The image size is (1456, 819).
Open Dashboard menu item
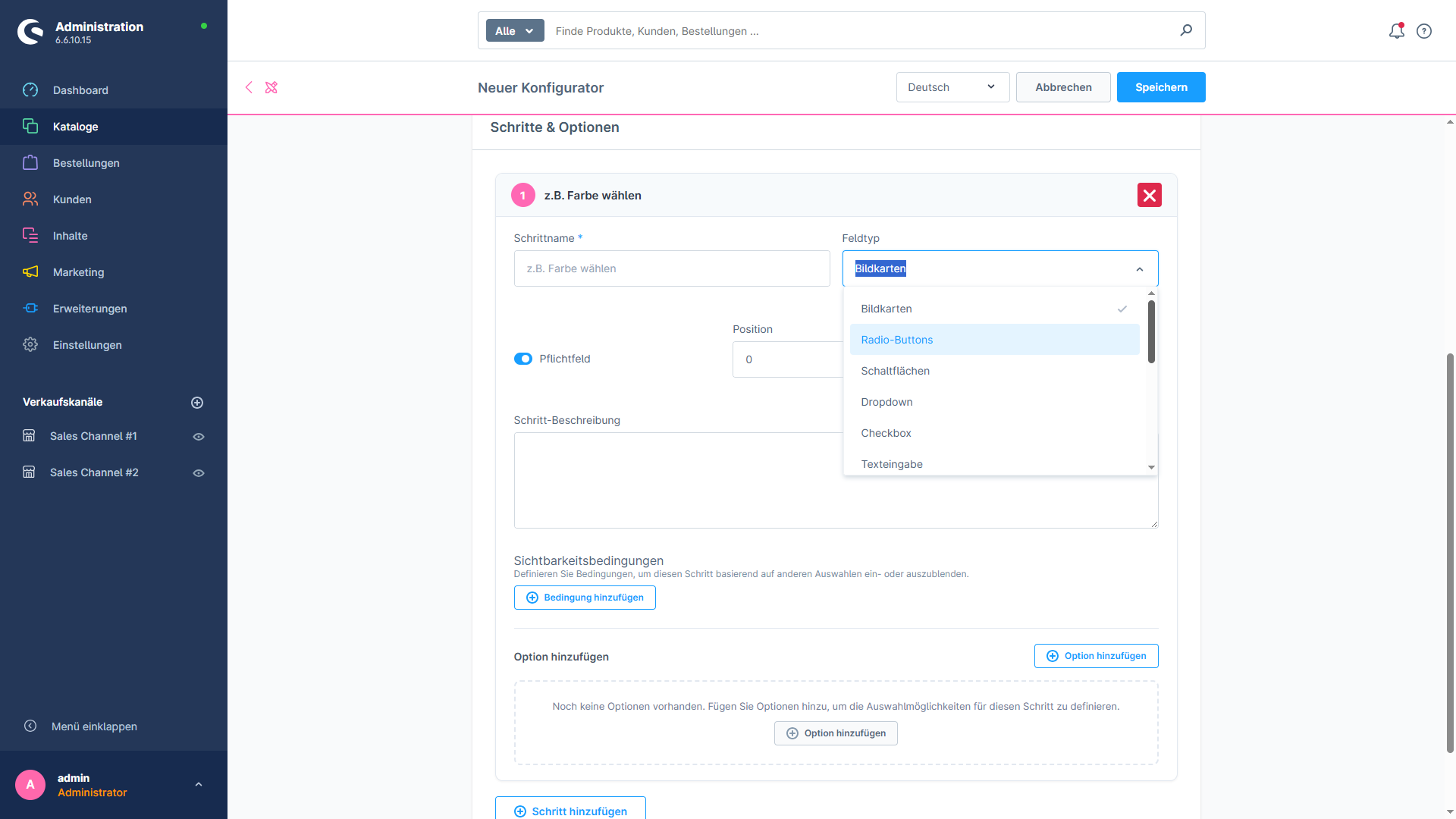pos(114,90)
